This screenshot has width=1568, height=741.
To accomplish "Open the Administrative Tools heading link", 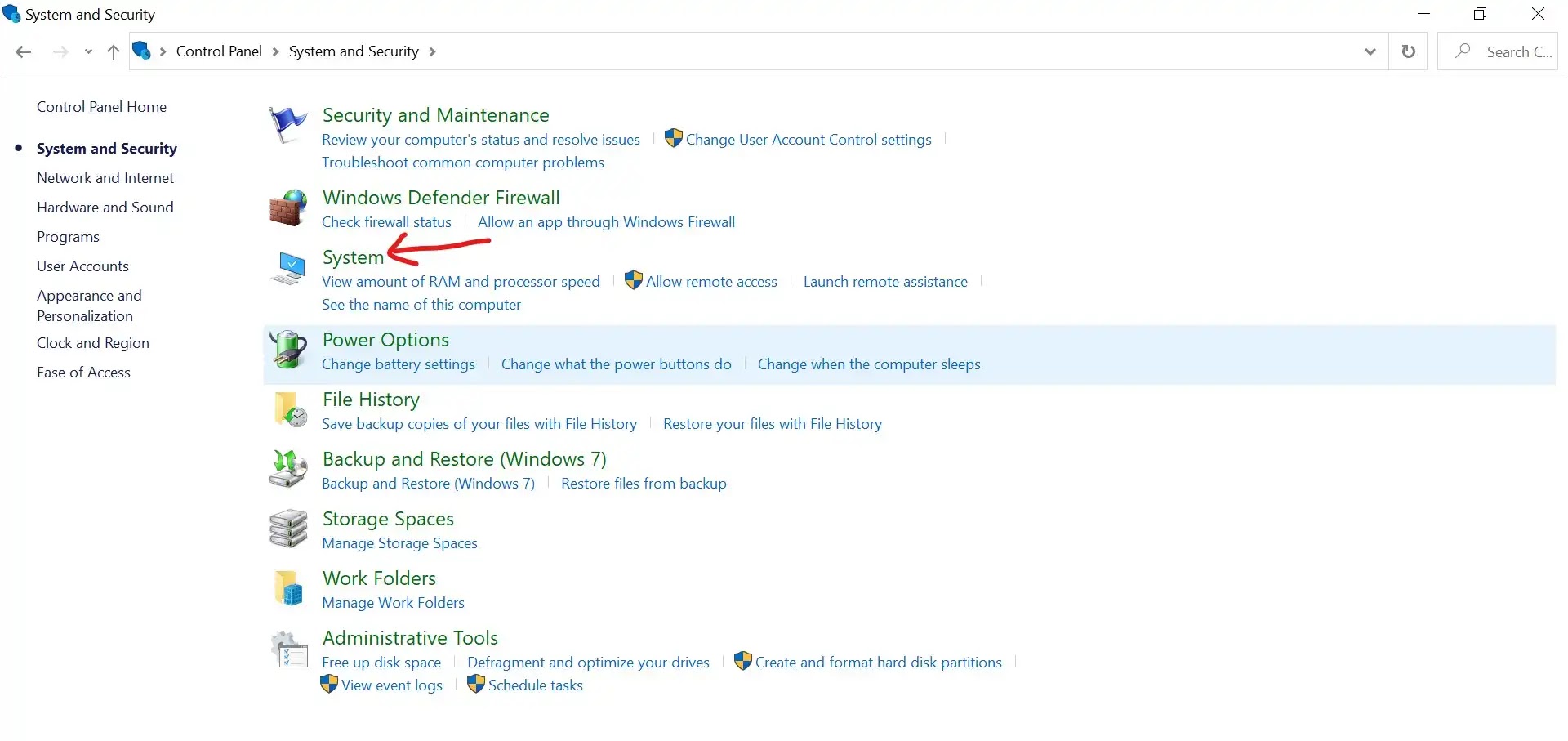I will (410, 638).
